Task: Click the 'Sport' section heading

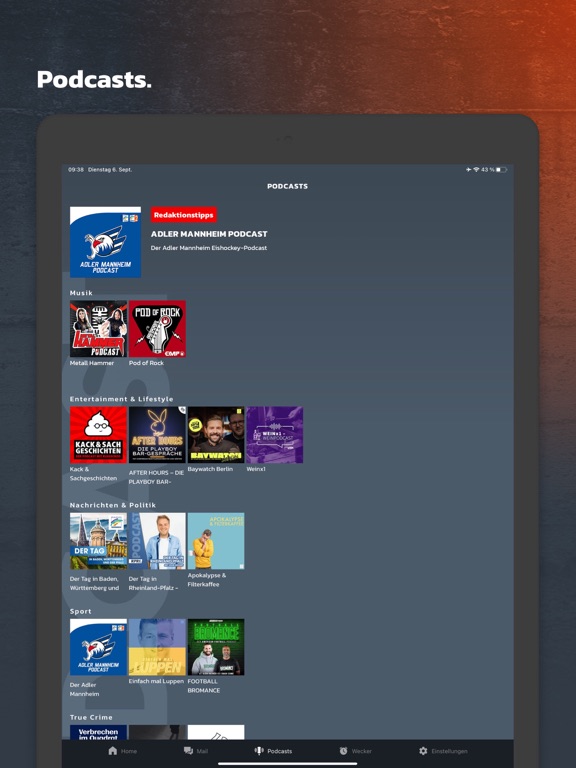Action: 80,611
